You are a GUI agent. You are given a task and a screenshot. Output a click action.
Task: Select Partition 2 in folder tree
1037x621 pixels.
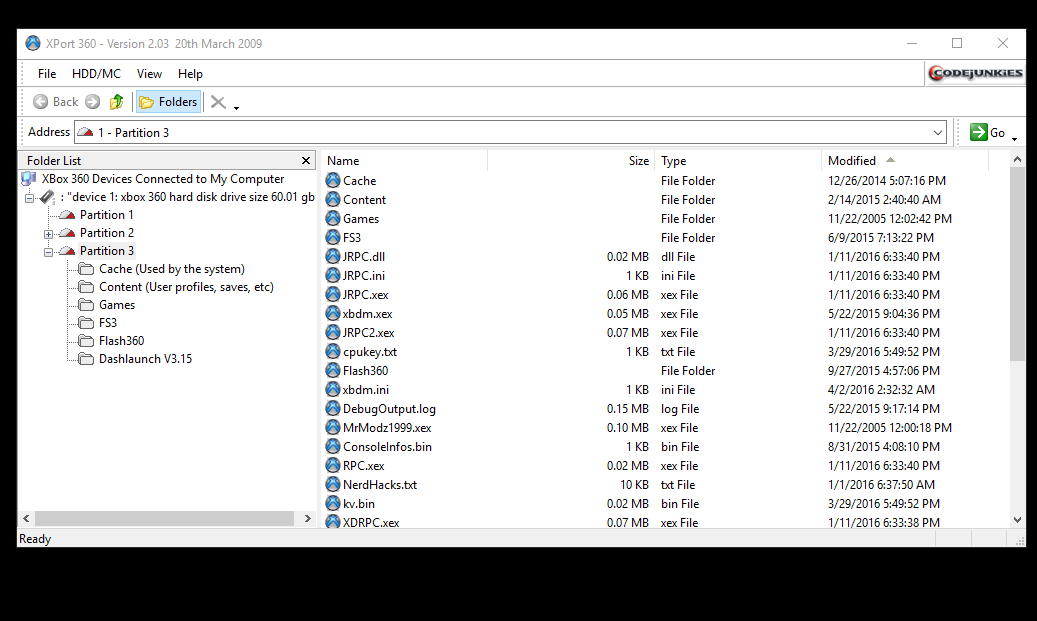(x=106, y=233)
